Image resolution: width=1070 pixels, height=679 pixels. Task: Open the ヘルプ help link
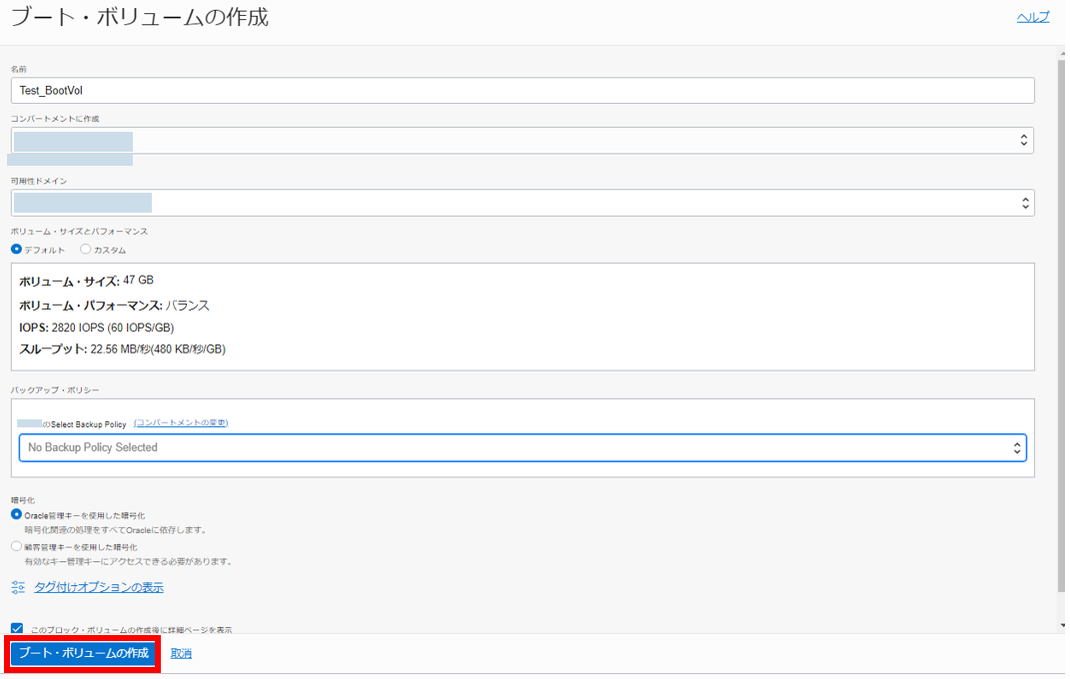coord(1032,17)
